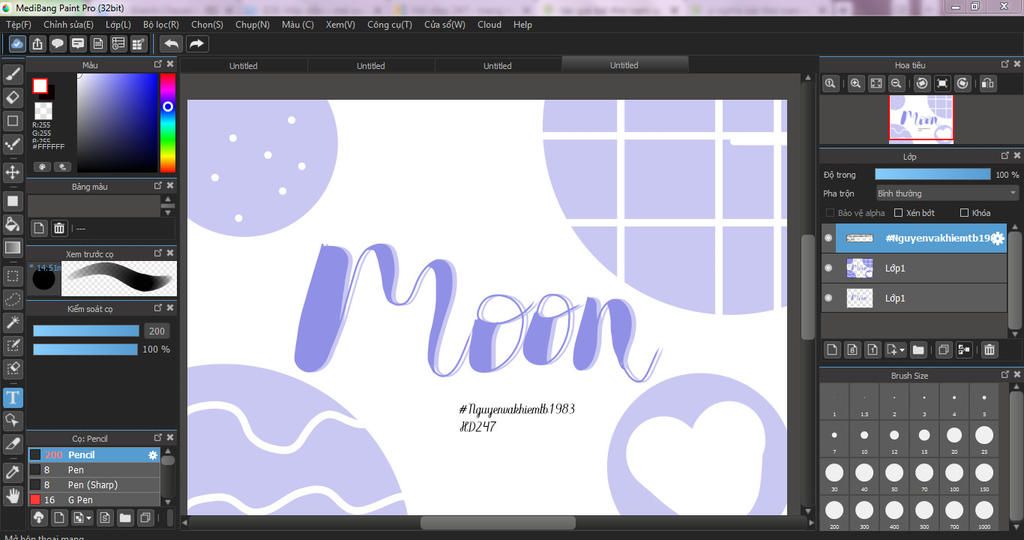
Task: Zoom in using the navigator magnifier plus
Action: 856,84
